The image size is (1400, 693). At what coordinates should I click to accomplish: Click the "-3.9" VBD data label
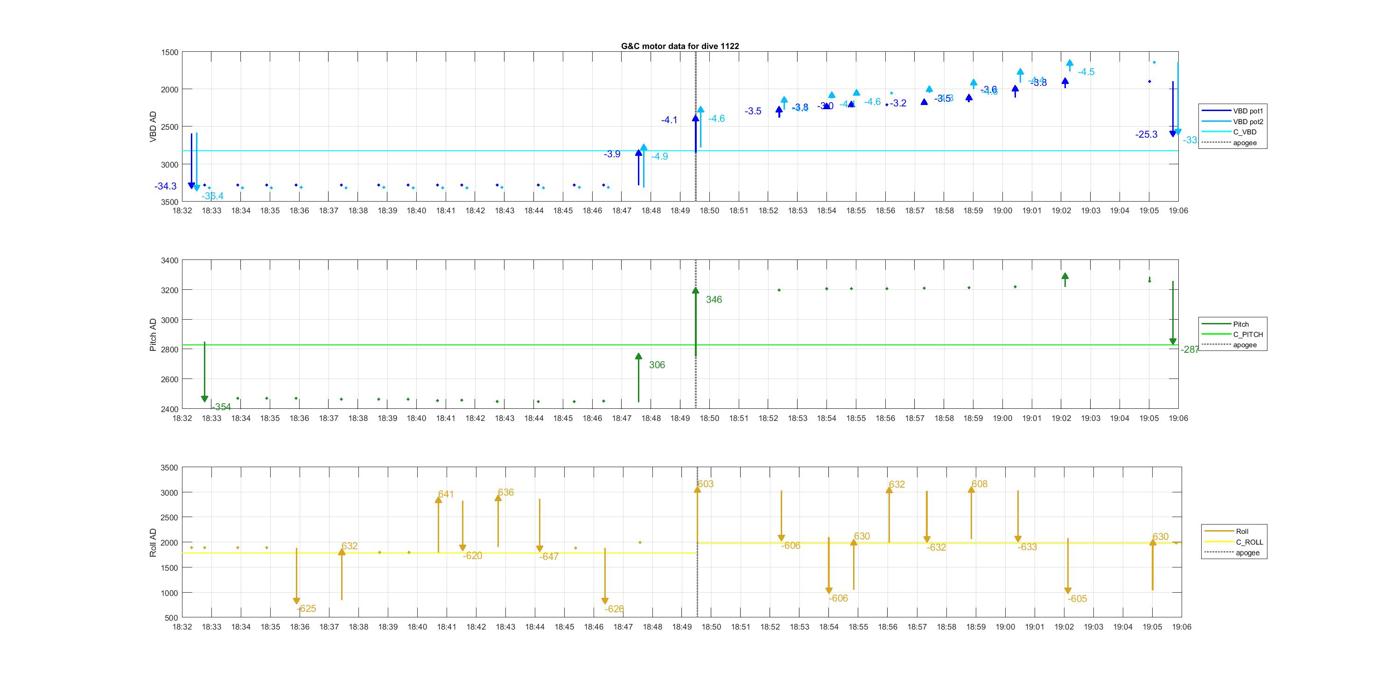(x=612, y=155)
